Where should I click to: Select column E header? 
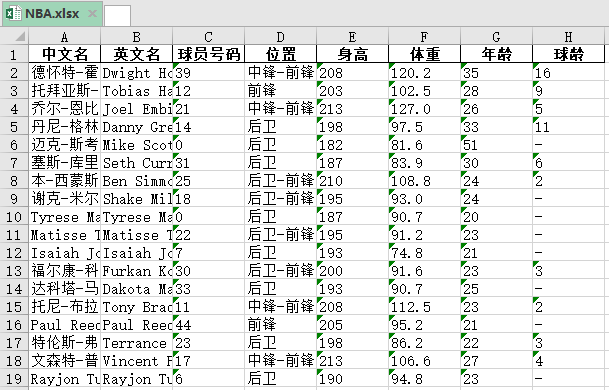pyautogui.click(x=352, y=37)
